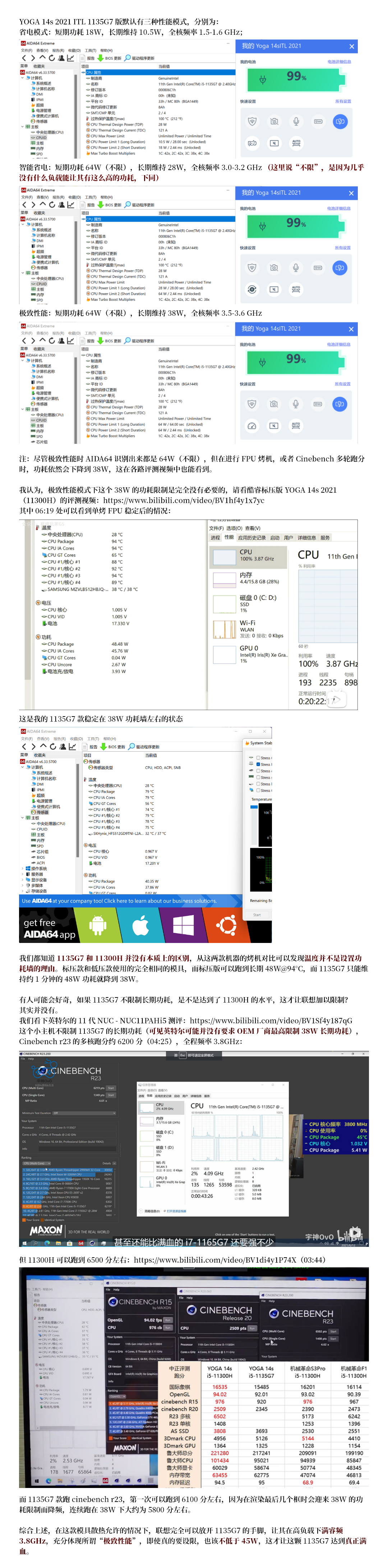Open 工具(T) menu in sensor-page AIDA64 window
388x1568 pixels.
point(93,739)
